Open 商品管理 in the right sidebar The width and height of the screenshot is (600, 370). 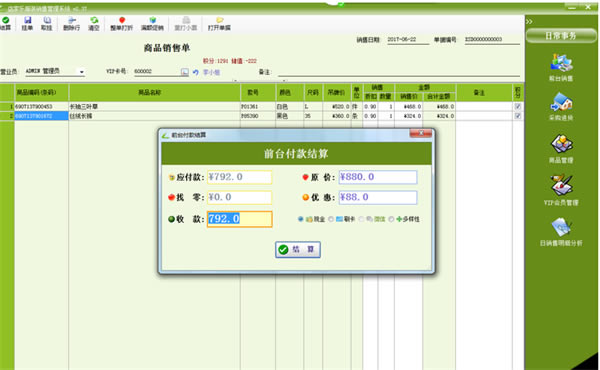coord(561,148)
